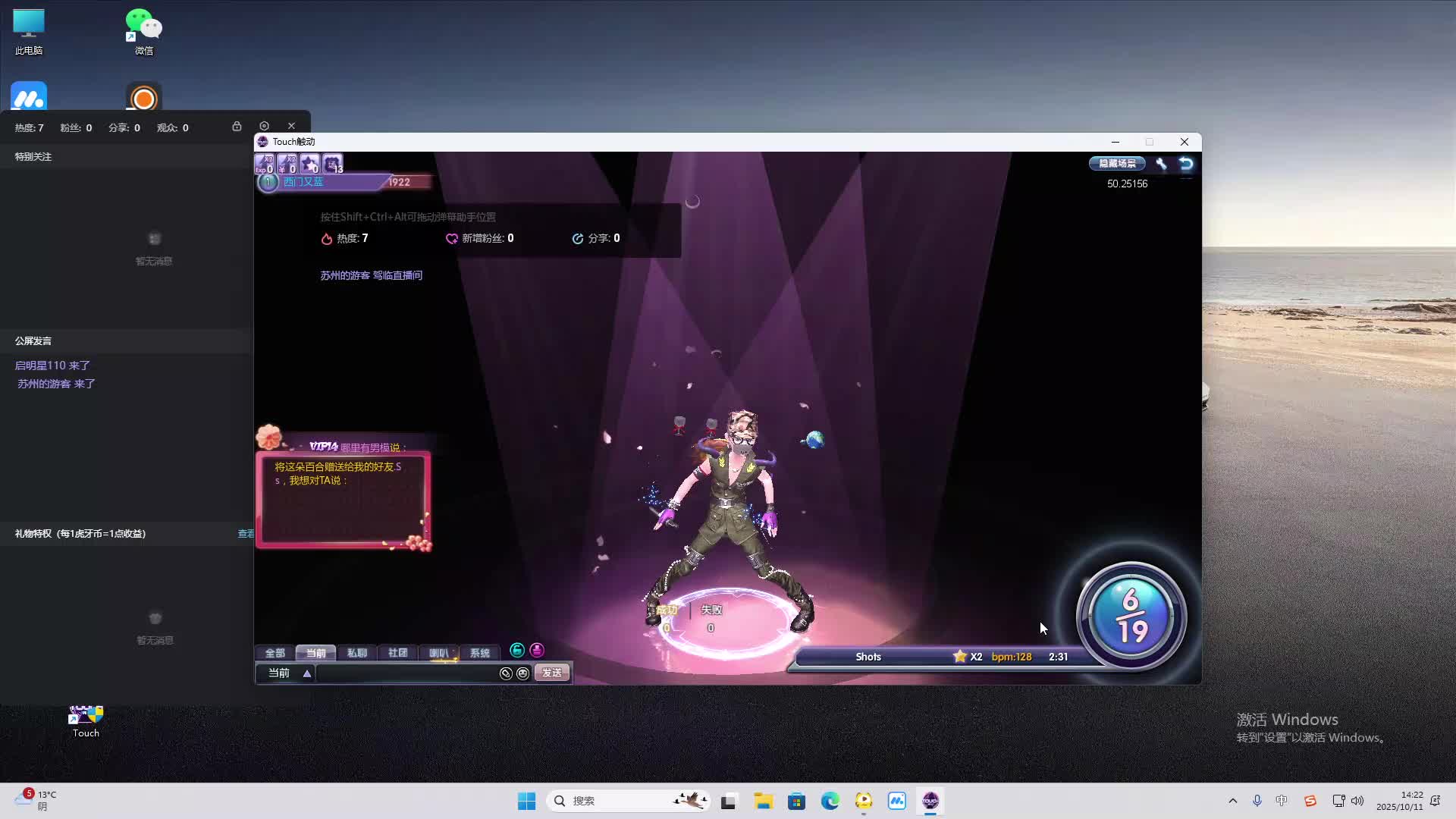
Task: Click the pink stamp chat icon
Action: pos(537,650)
